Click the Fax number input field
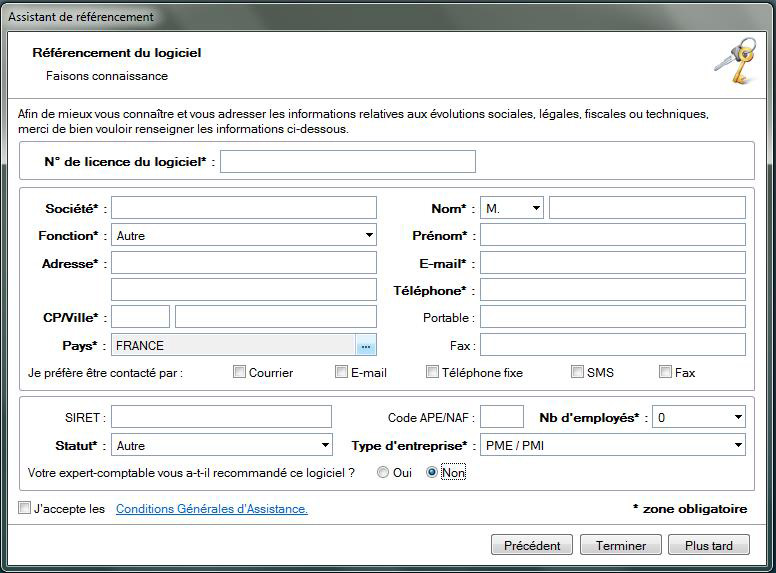This screenshot has height=573, width=776. tap(613, 345)
